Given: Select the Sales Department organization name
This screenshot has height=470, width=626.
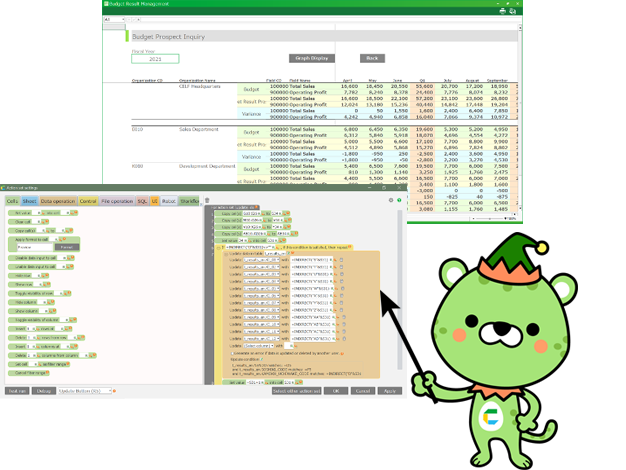Looking at the screenshot, I should point(199,129).
